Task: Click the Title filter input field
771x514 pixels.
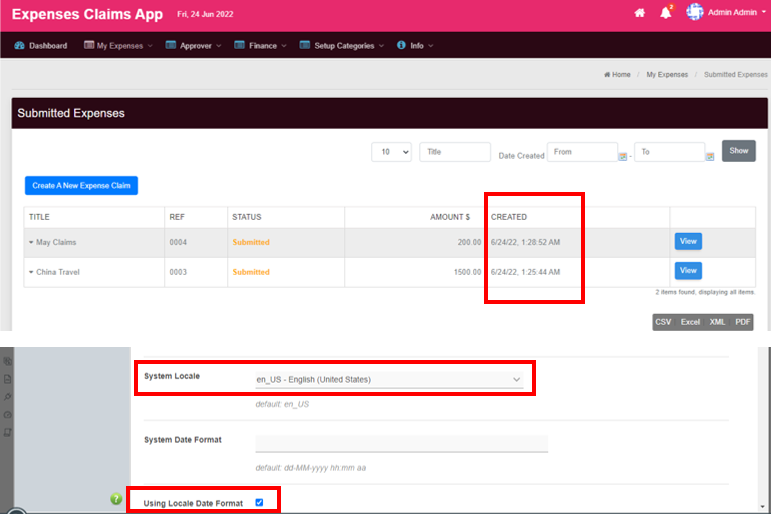Action: pos(455,152)
